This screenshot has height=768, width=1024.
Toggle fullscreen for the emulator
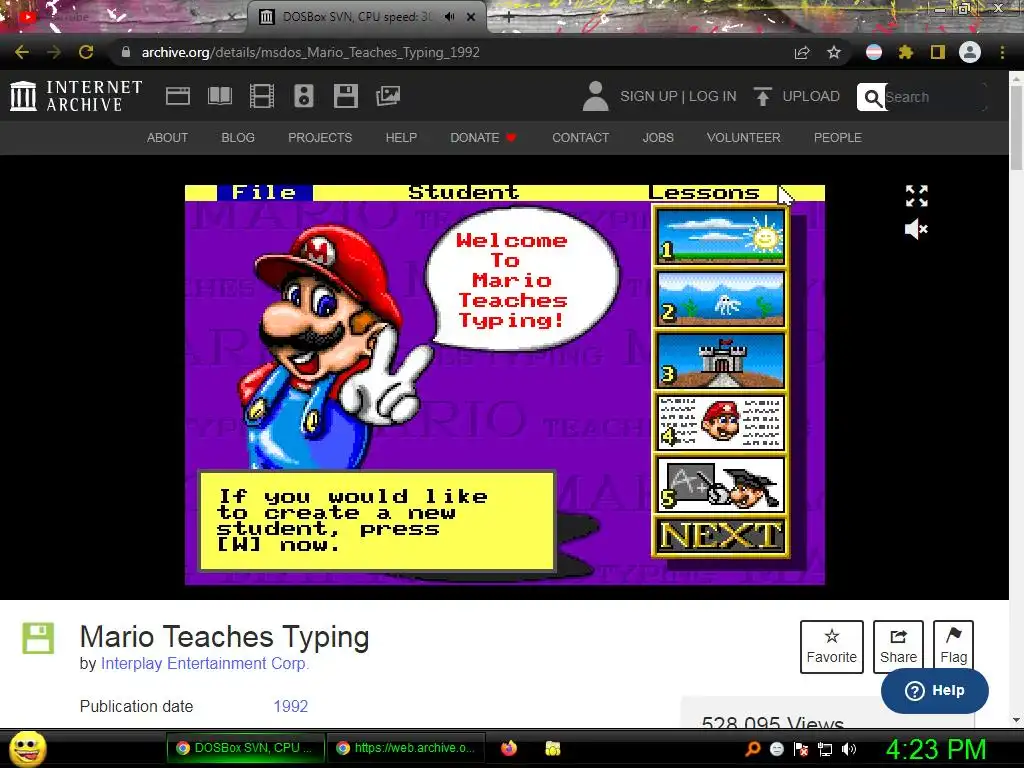pos(916,195)
